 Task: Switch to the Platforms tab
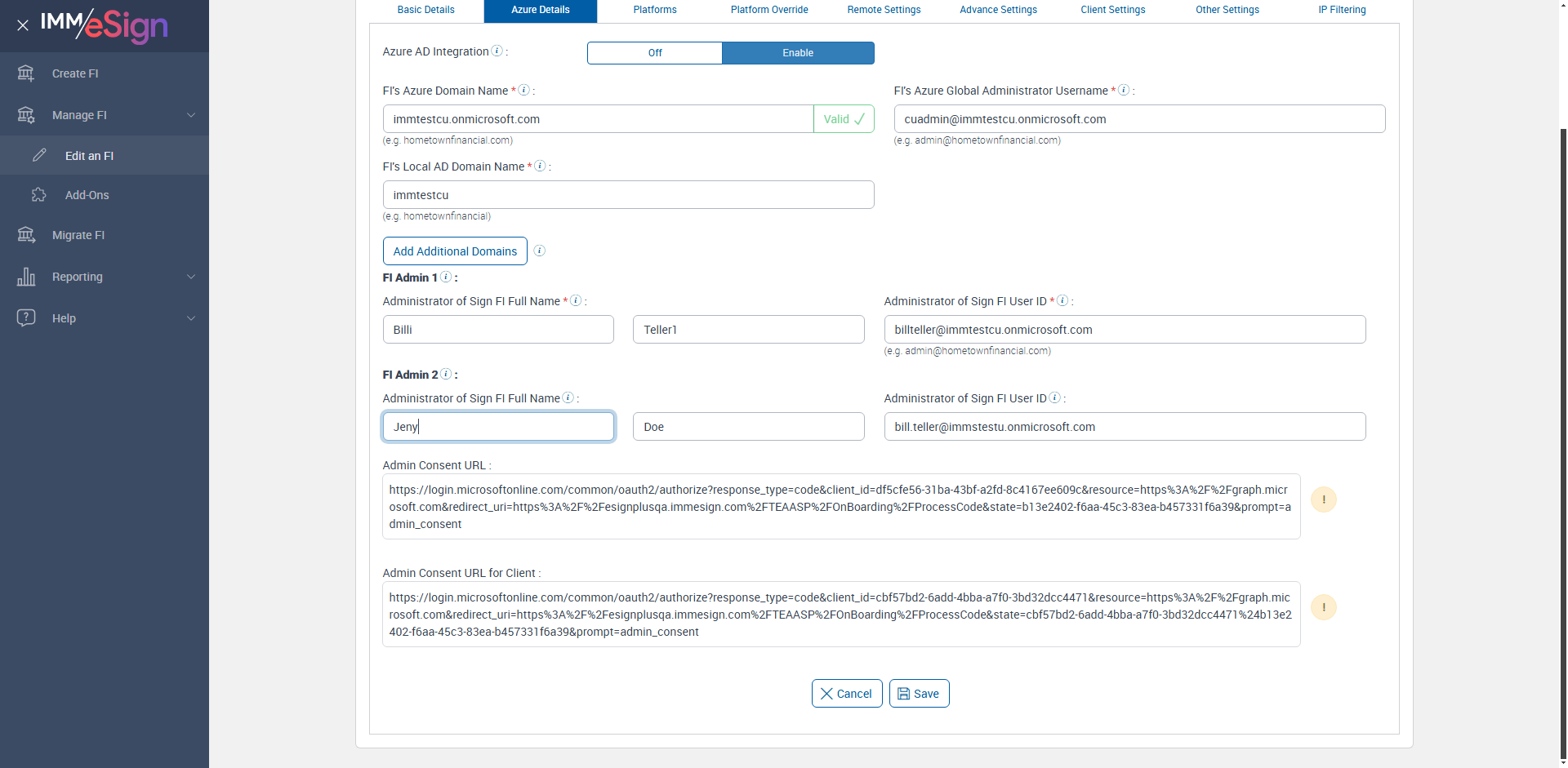click(x=655, y=11)
